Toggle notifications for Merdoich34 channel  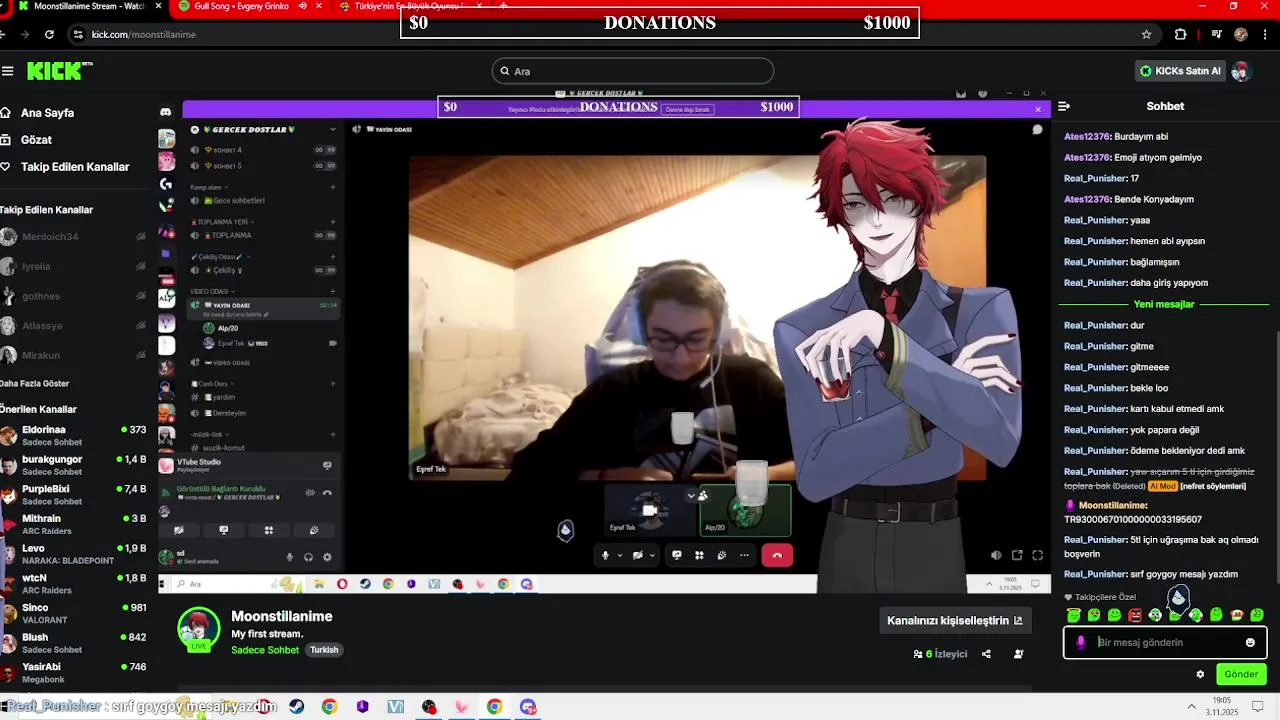141,237
